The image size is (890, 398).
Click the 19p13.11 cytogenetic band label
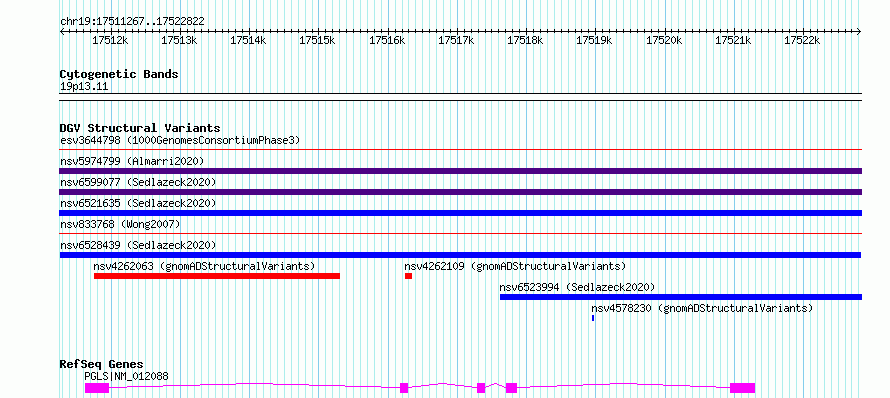(x=84, y=87)
